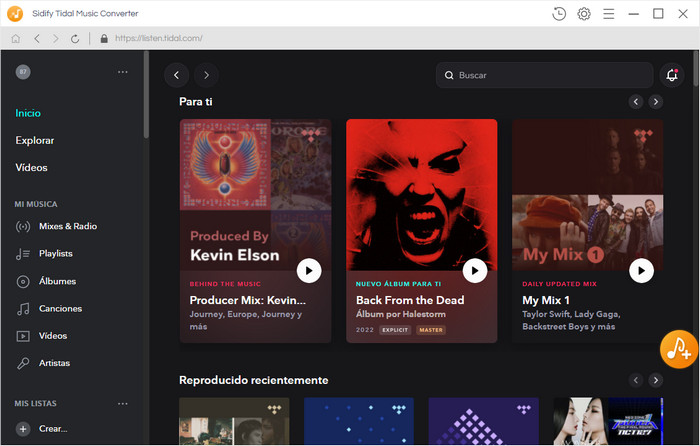Open Sidify settings gear icon
Image resolution: width=700 pixels, height=446 pixels.
pyautogui.click(x=584, y=14)
